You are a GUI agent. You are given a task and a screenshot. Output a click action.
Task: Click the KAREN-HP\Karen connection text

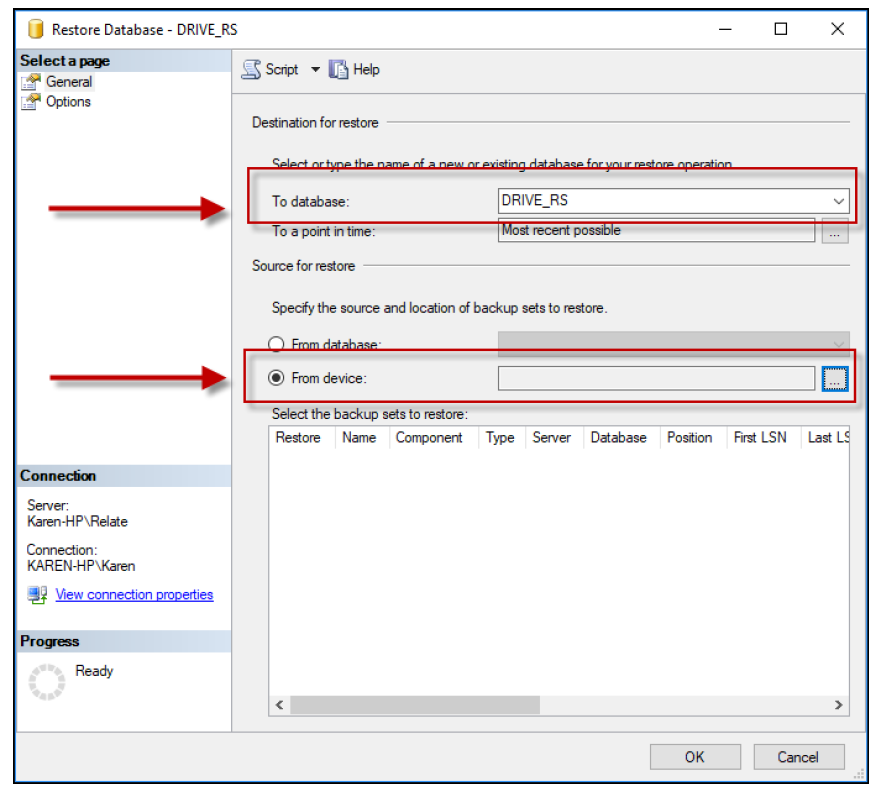[x=81, y=566]
